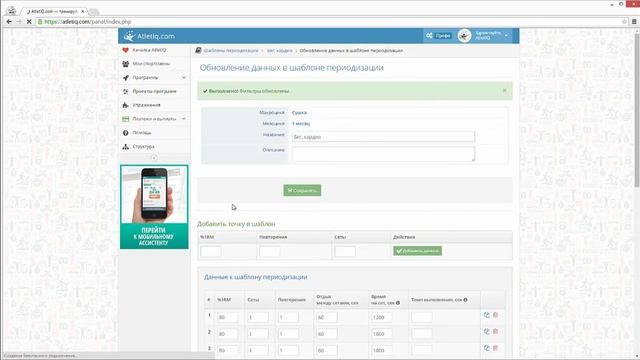Click row 1 Отдых input showing 60

click(327, 317)
